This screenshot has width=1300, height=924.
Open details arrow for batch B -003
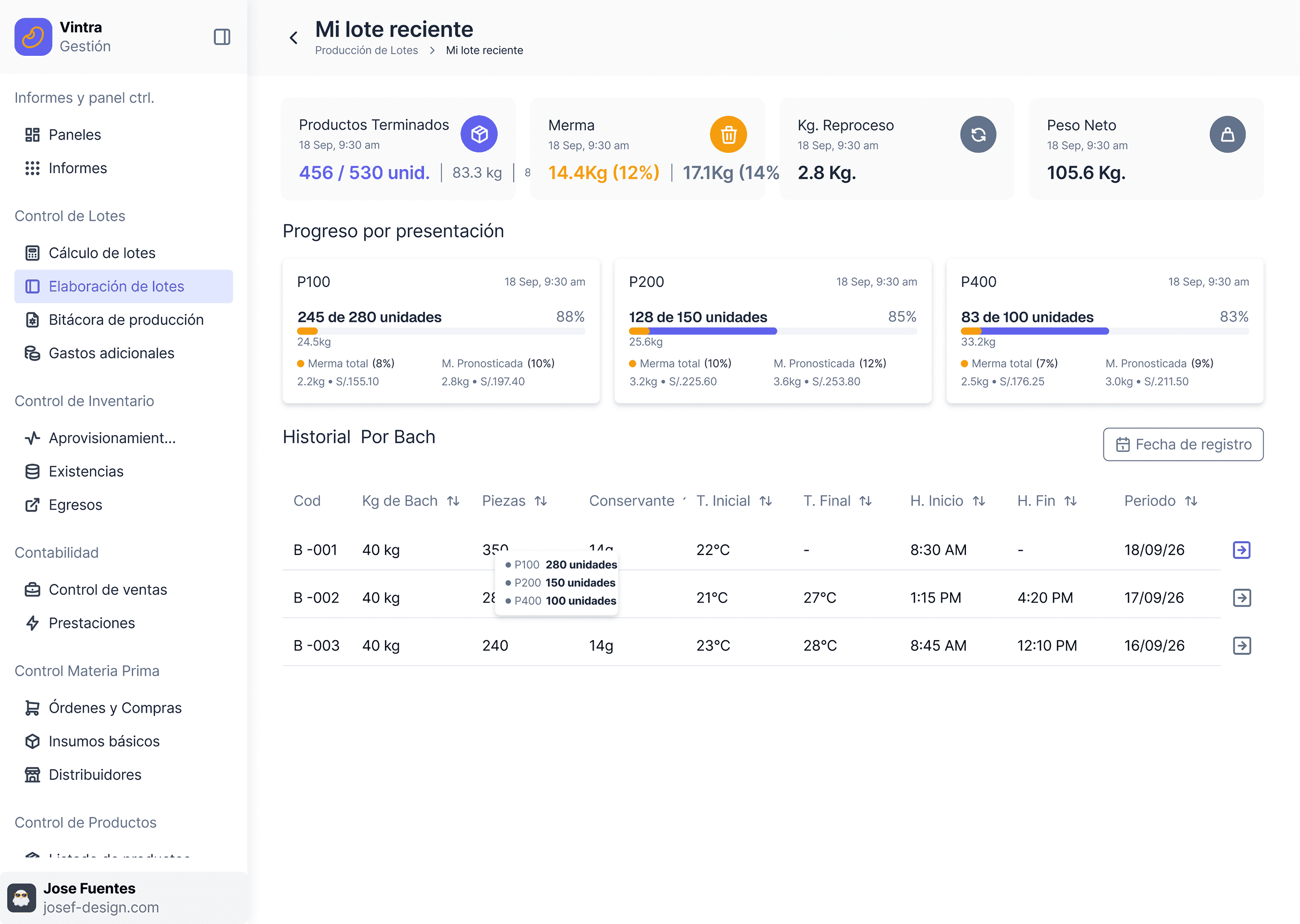pos(1242,645)
